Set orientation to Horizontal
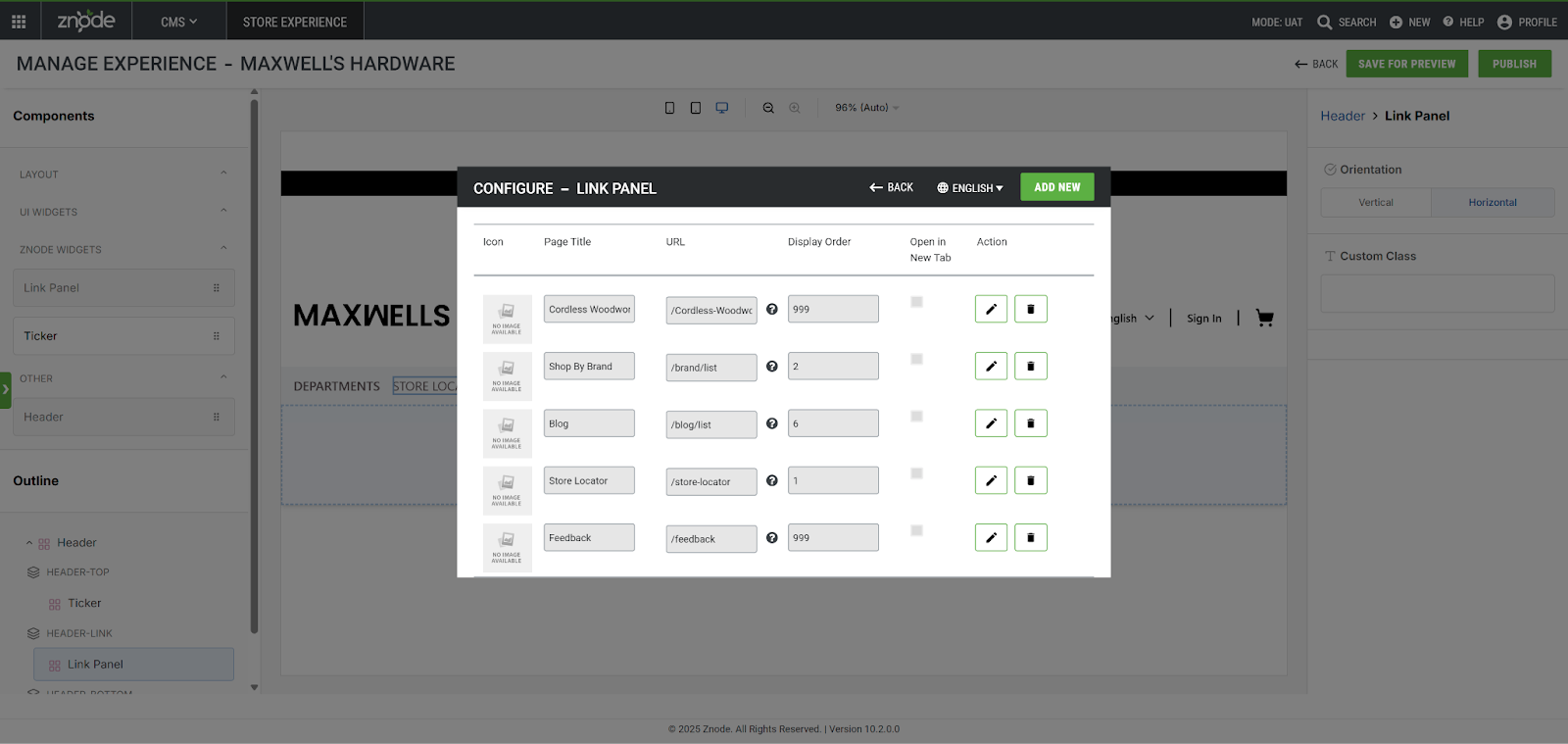This screenshot has width=1568, height=744. [1493, 202]
